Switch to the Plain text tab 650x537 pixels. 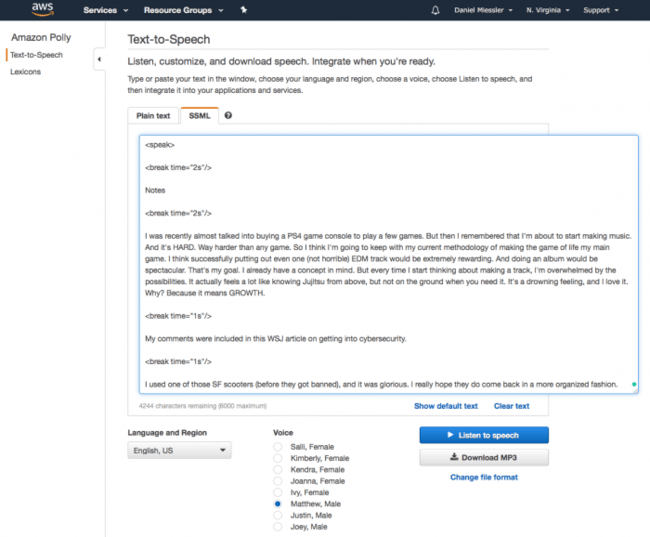coord(153,116)
